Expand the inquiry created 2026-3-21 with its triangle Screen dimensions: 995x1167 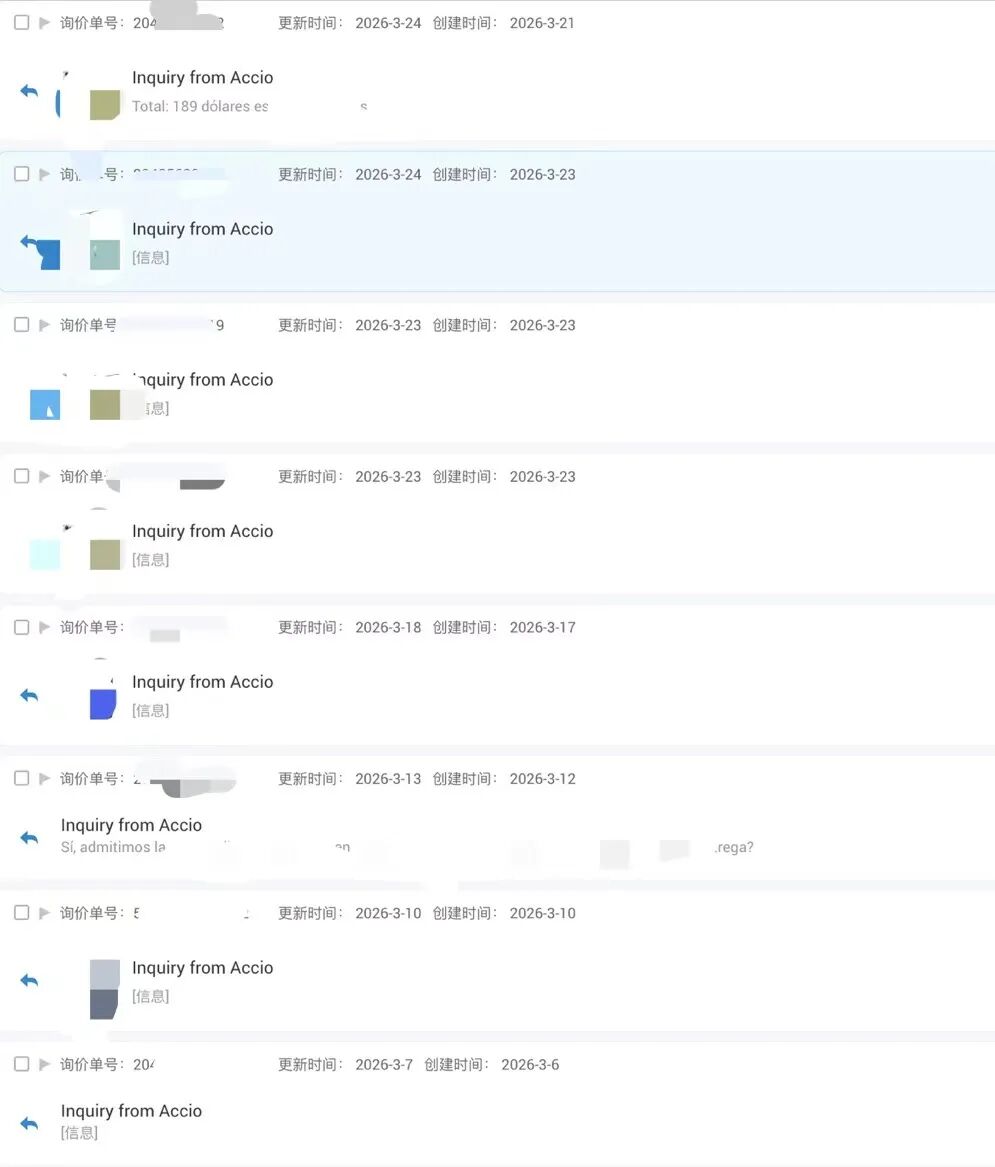click(x=45, y=22)
